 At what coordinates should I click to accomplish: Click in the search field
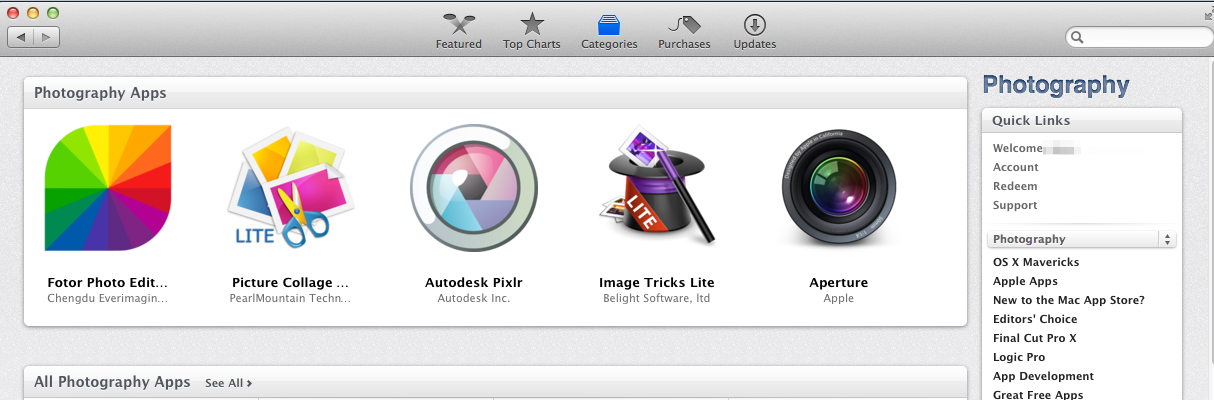[1140, 37]
